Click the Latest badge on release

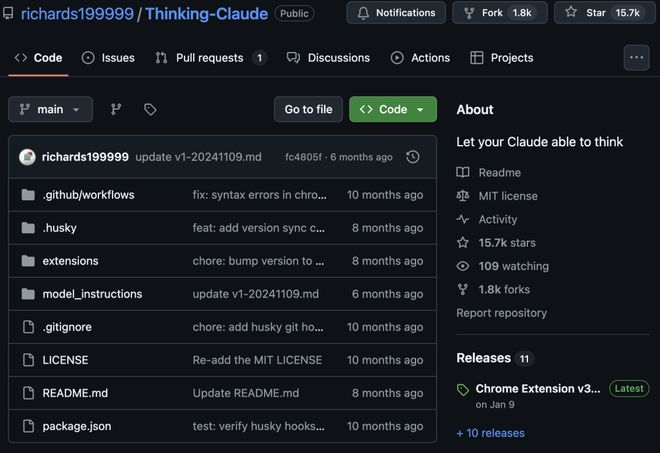tap(629, 388)
